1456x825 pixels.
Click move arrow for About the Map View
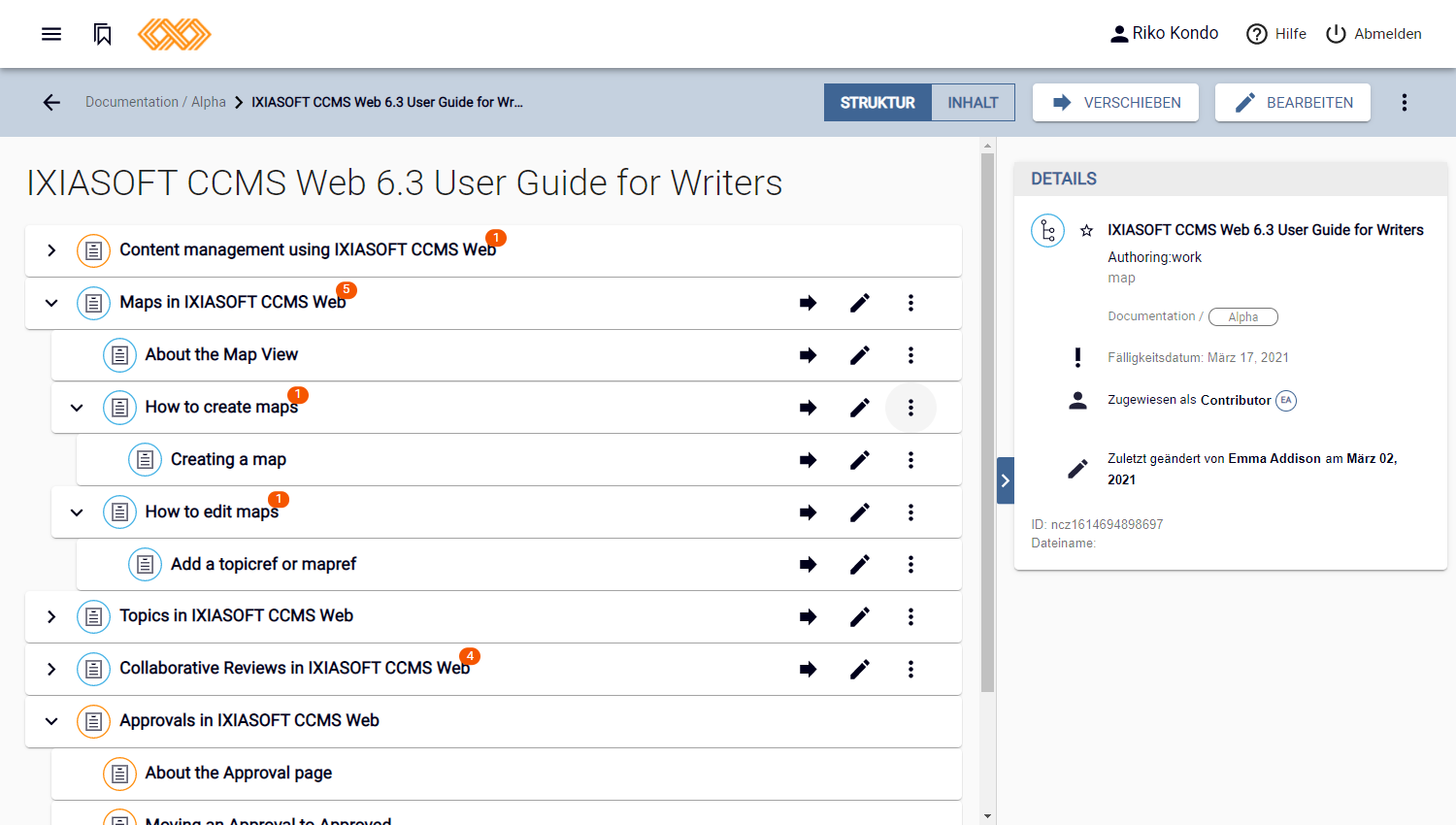[808, 355]
